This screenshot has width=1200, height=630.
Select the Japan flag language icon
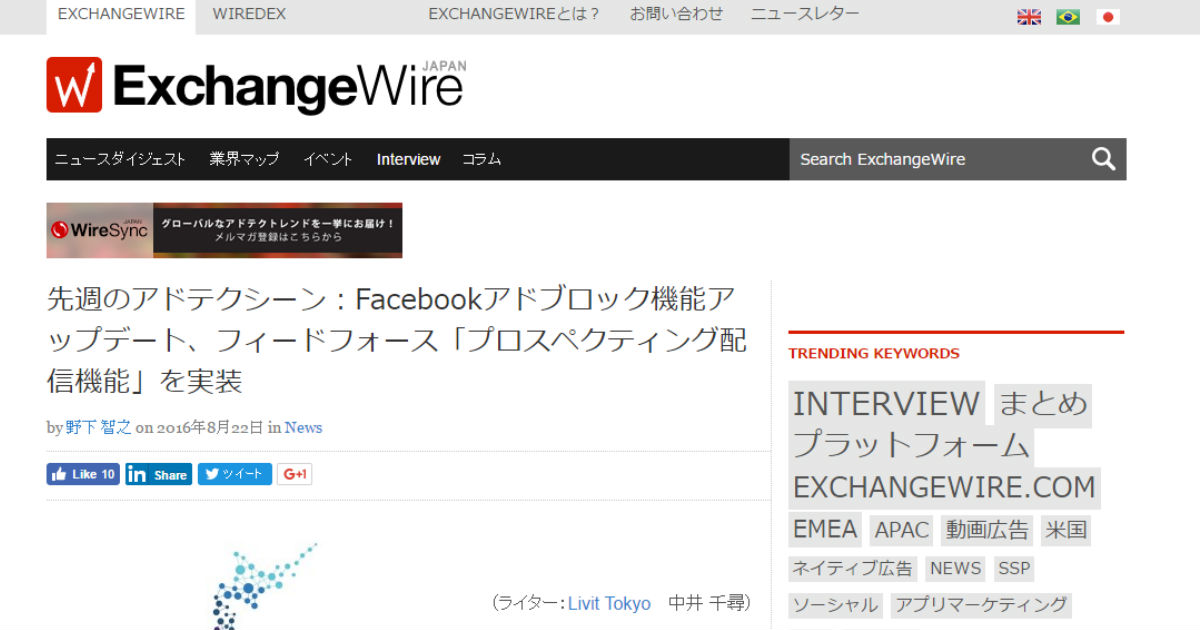pos(1107,17)
